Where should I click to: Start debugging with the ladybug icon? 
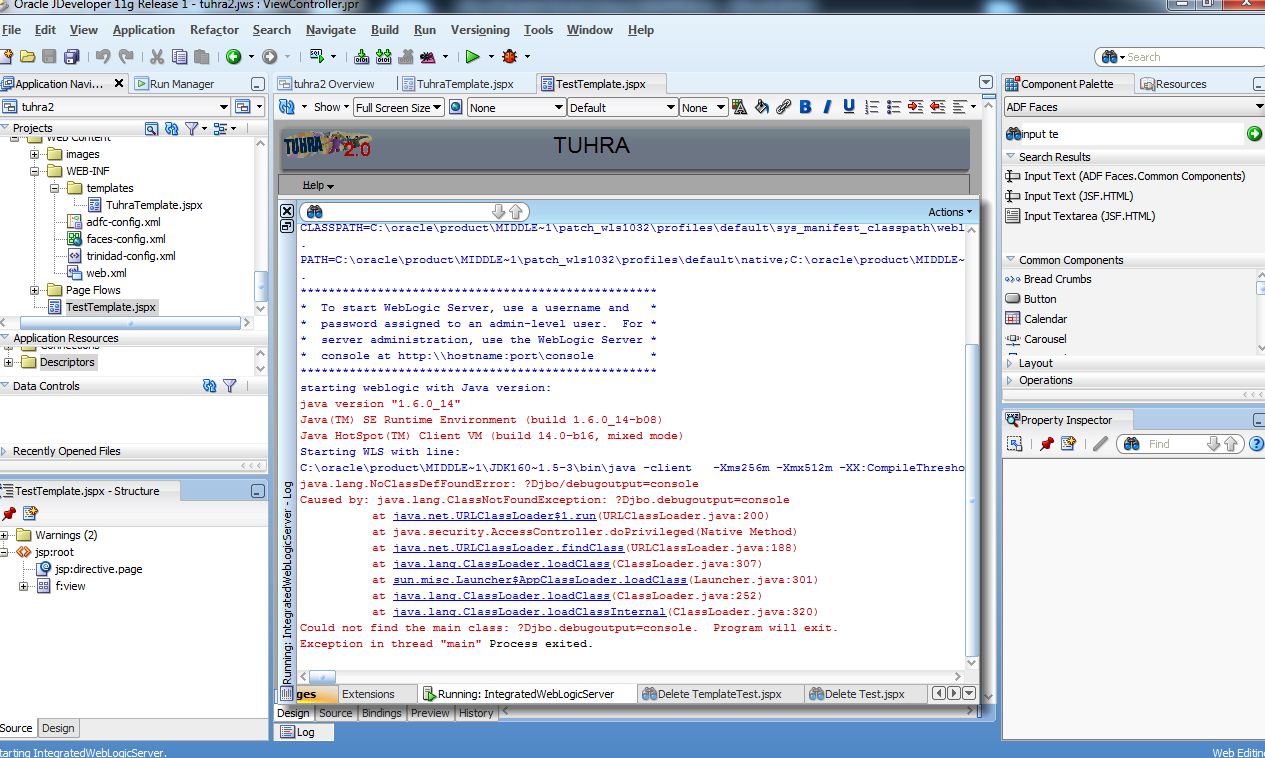click(510, 57)
